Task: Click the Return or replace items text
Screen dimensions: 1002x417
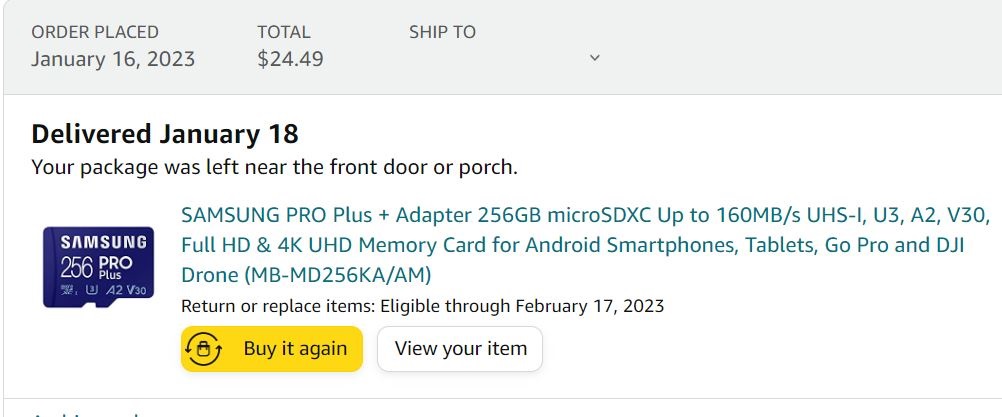Action: click(278, 306)
